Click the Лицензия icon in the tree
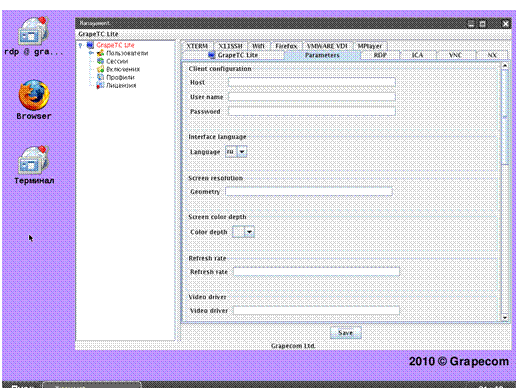This screenshot has width=518, height=391. tap(100, 85)
